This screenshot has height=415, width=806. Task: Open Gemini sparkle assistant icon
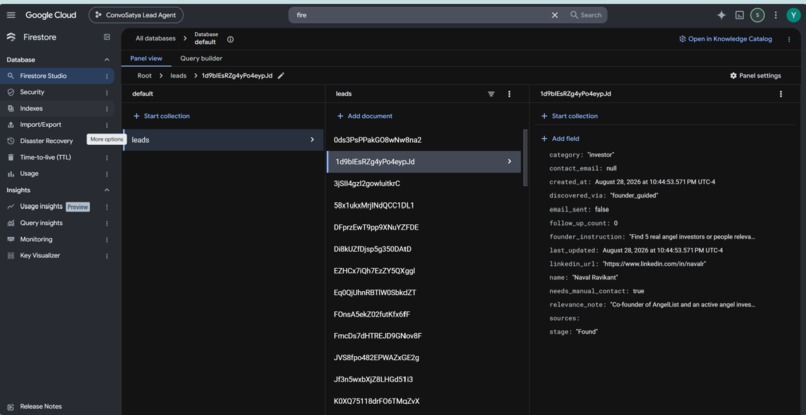tap(721, 15)
